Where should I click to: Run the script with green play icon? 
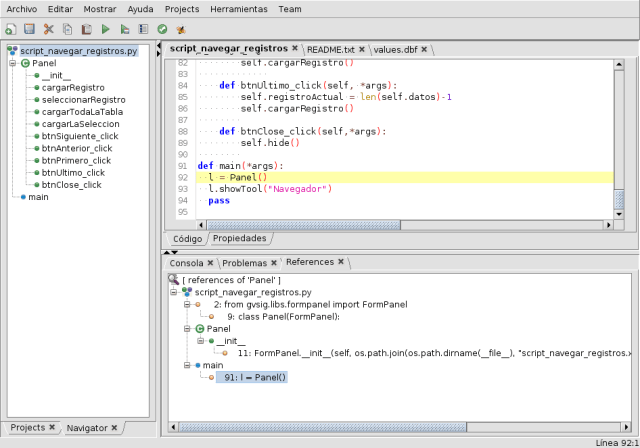tap(105, 29)
